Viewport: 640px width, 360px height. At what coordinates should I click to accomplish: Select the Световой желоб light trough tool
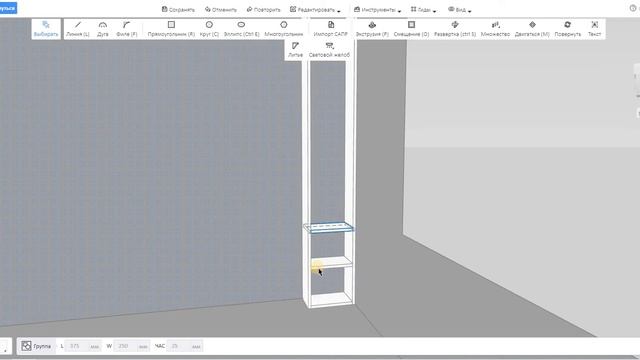tap(329, 49)
